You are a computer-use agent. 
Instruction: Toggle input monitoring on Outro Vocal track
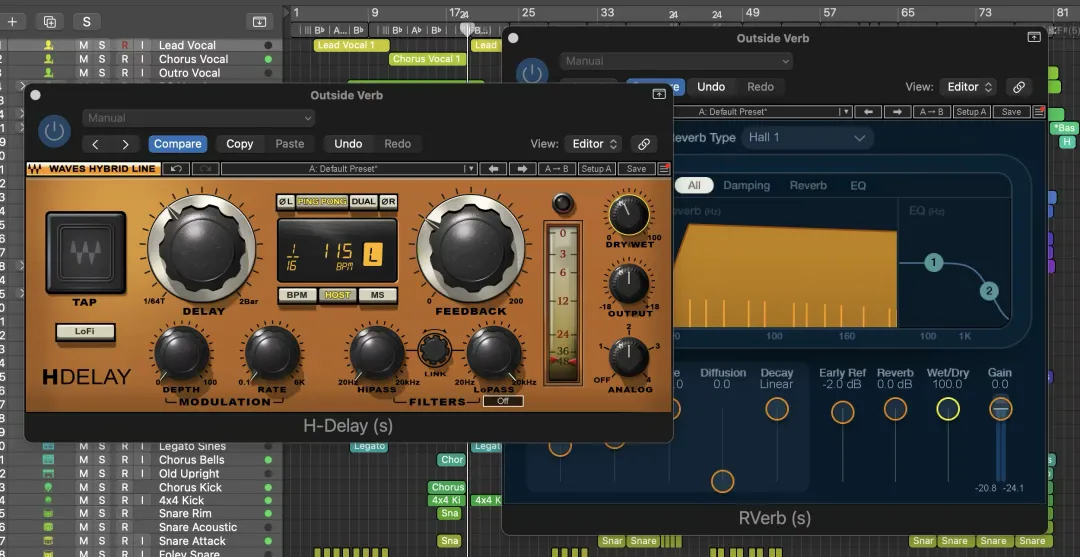(142, 72)
